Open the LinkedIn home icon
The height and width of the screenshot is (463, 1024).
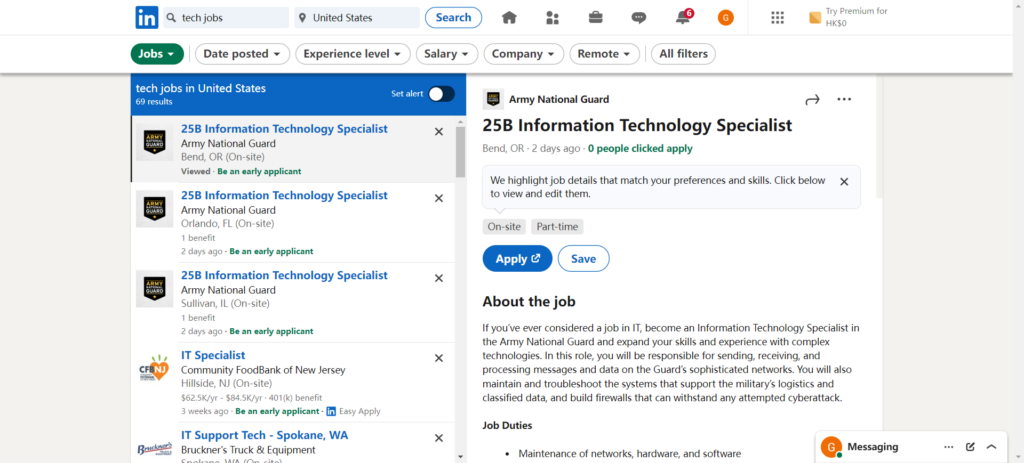pos(509,18)
